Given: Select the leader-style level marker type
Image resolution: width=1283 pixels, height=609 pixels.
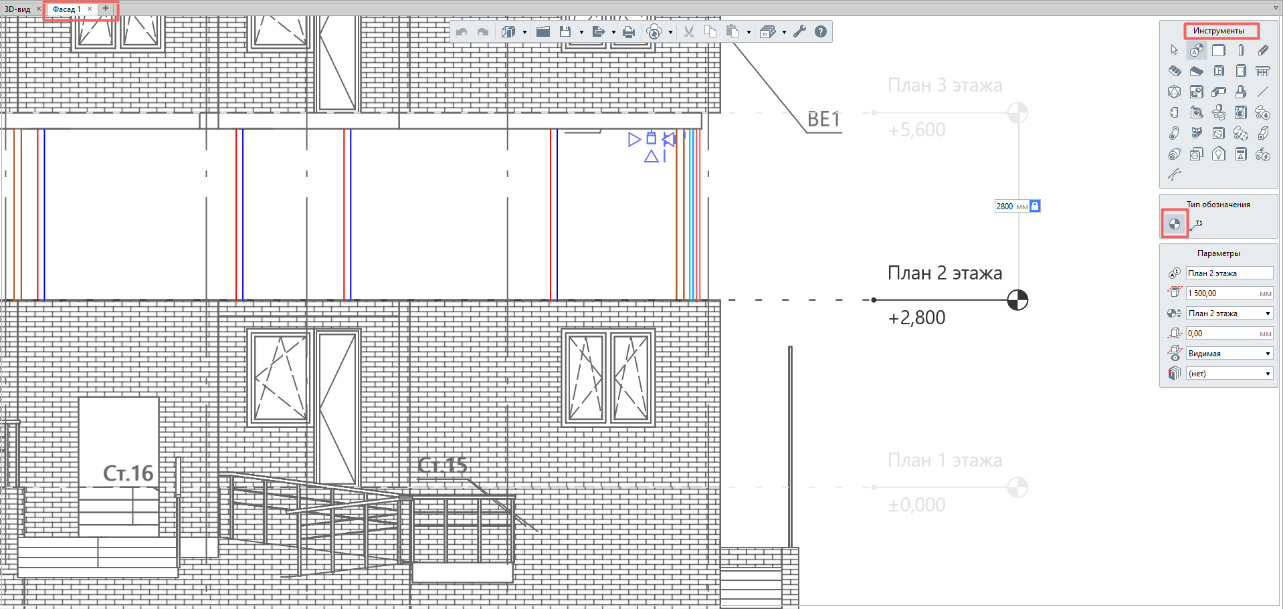Looking at the screenshot, I should 1197,226.
